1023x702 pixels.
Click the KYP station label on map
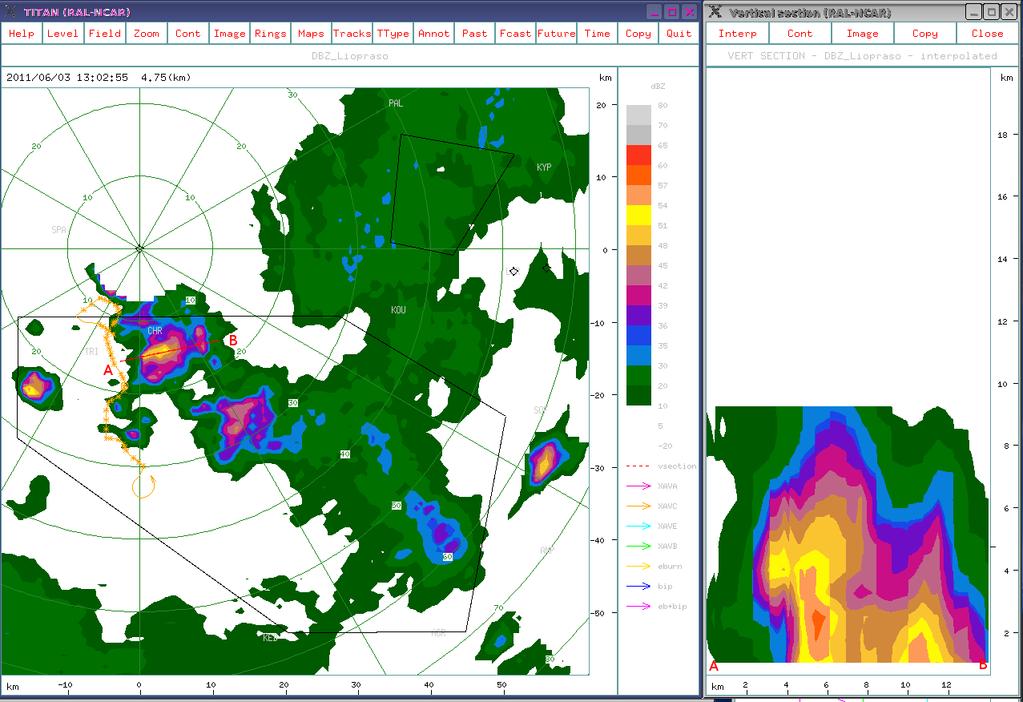click(x=544, y=167)
